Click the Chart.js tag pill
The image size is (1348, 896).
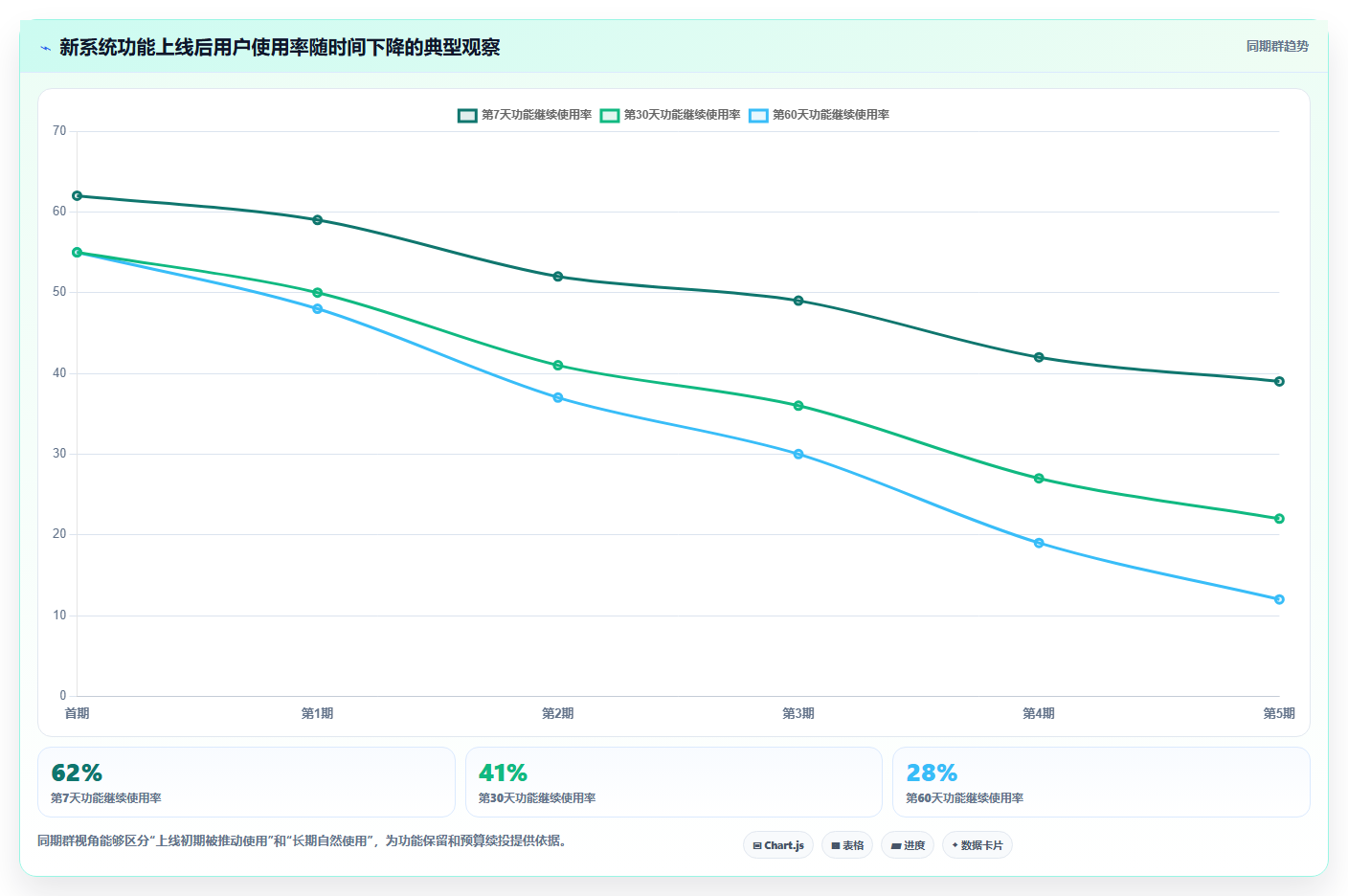pyautogui.click(x=778, y=845)
